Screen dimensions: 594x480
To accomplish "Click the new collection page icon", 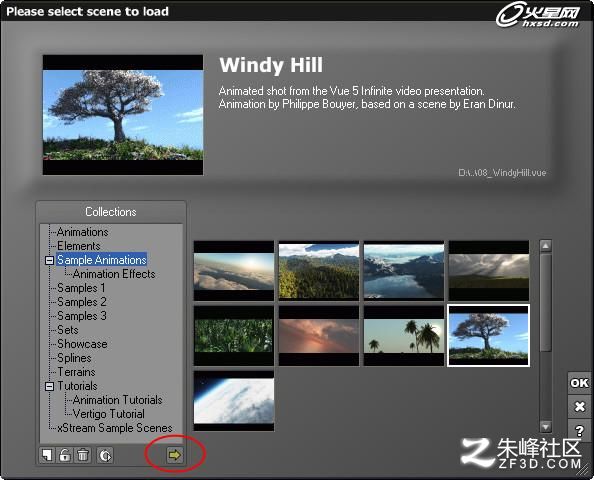I will tap(47, 455).
